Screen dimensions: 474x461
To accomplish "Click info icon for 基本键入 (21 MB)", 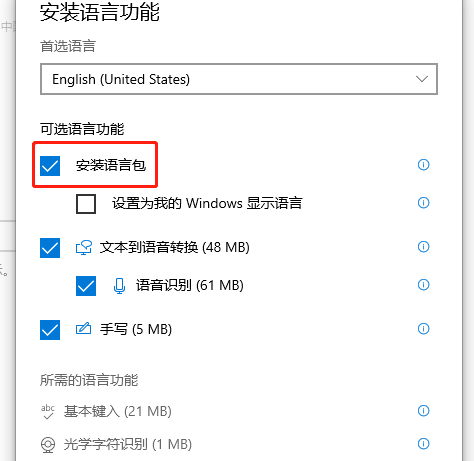I will click(x=424, y=411).
